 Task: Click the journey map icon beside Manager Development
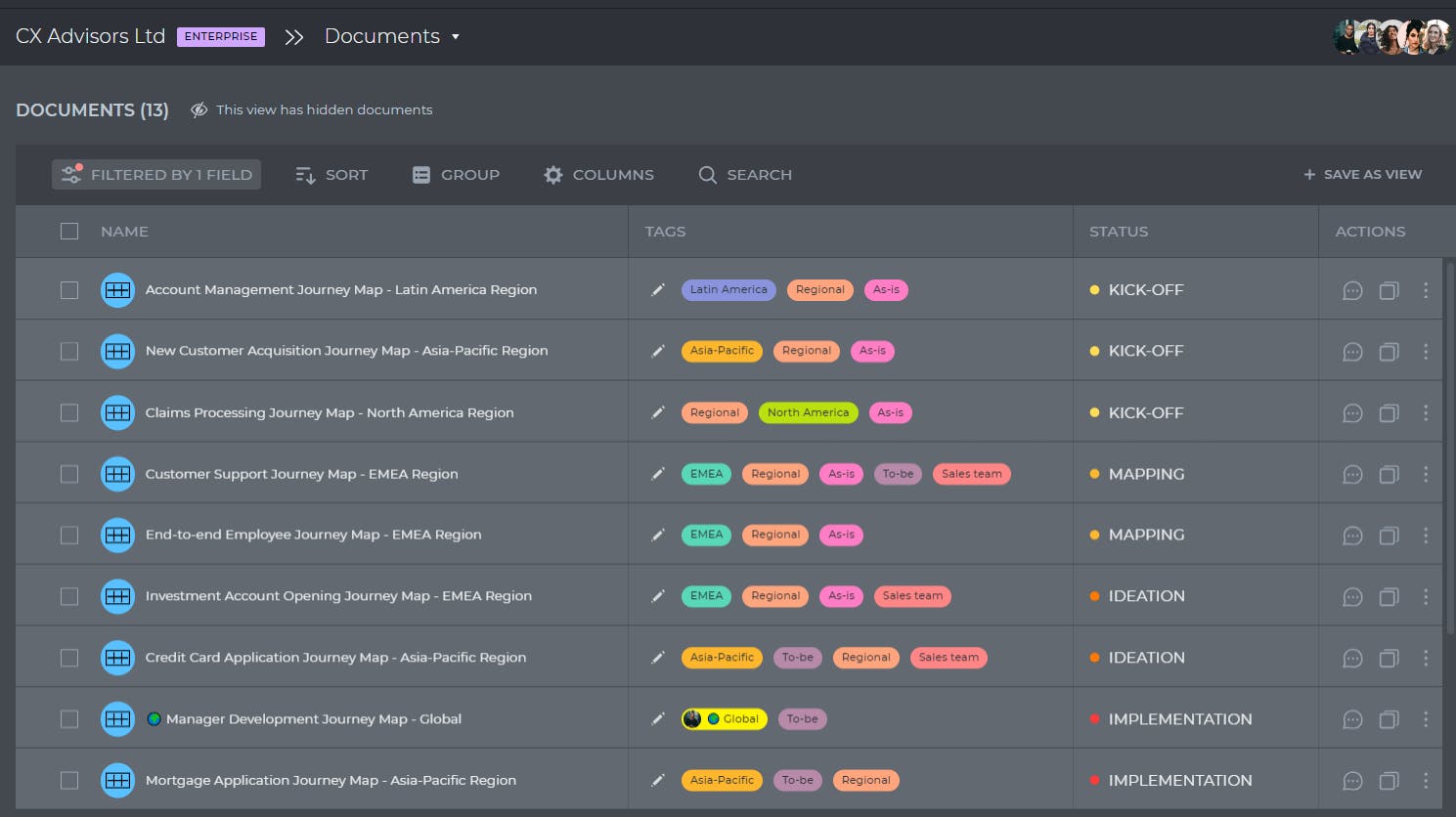tap(117, 718)
